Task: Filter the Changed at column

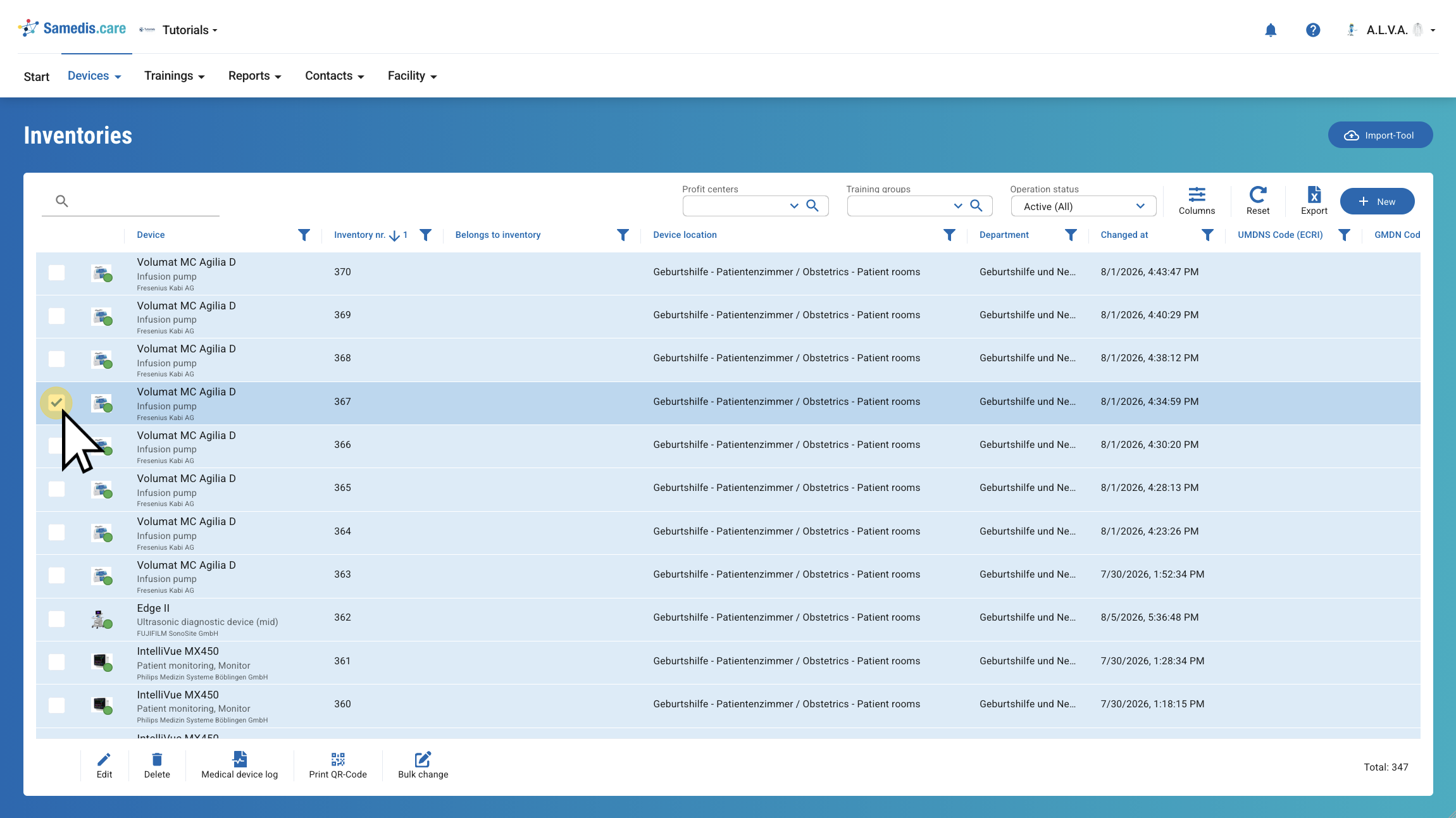Action: tap(1208, 235)
